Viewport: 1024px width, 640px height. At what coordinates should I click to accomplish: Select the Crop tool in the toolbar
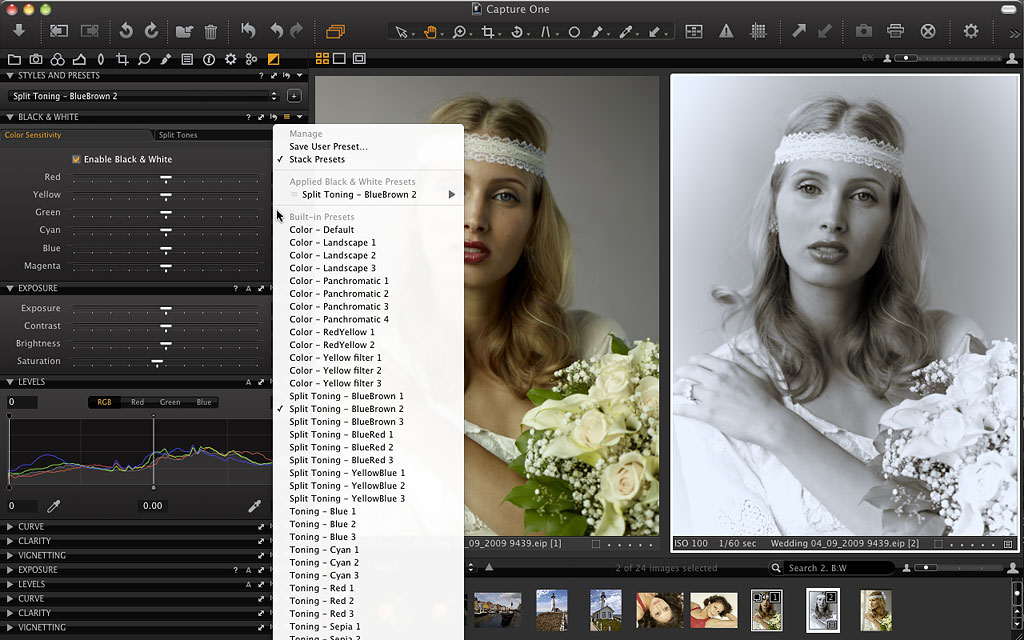(488, 32)
